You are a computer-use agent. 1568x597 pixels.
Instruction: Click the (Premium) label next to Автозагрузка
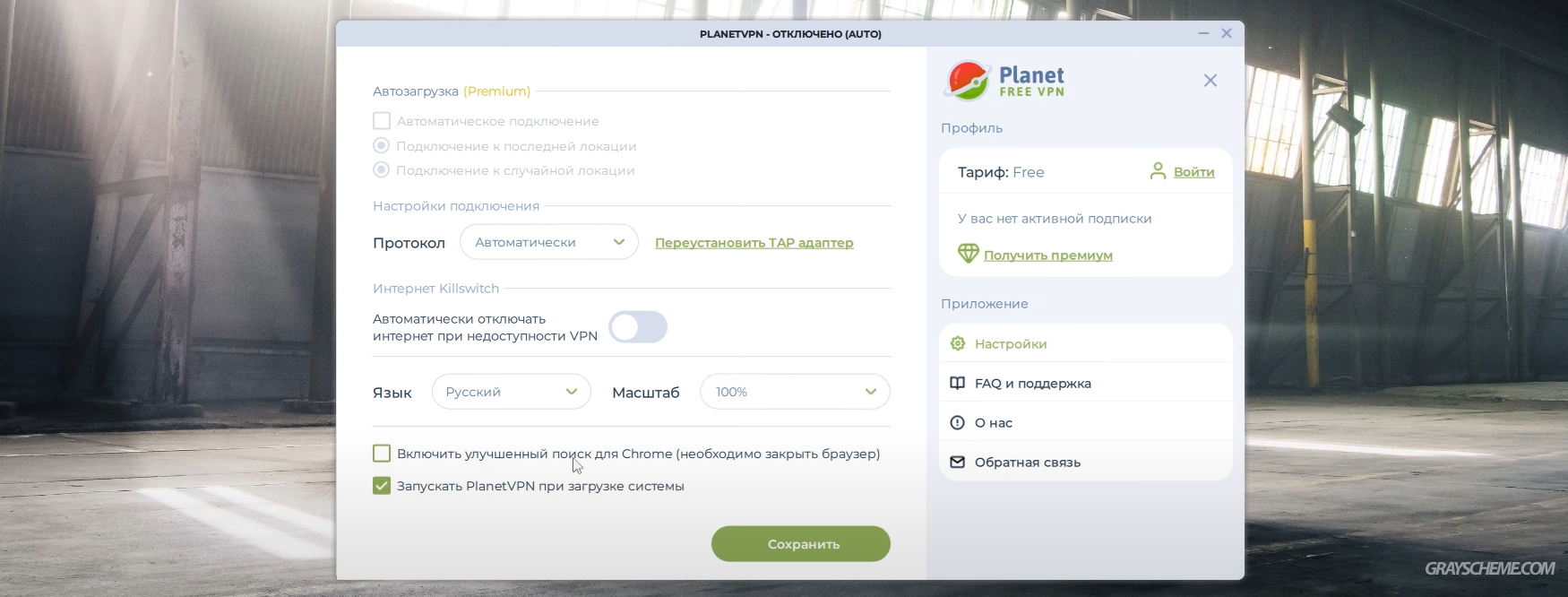point(496,91)
